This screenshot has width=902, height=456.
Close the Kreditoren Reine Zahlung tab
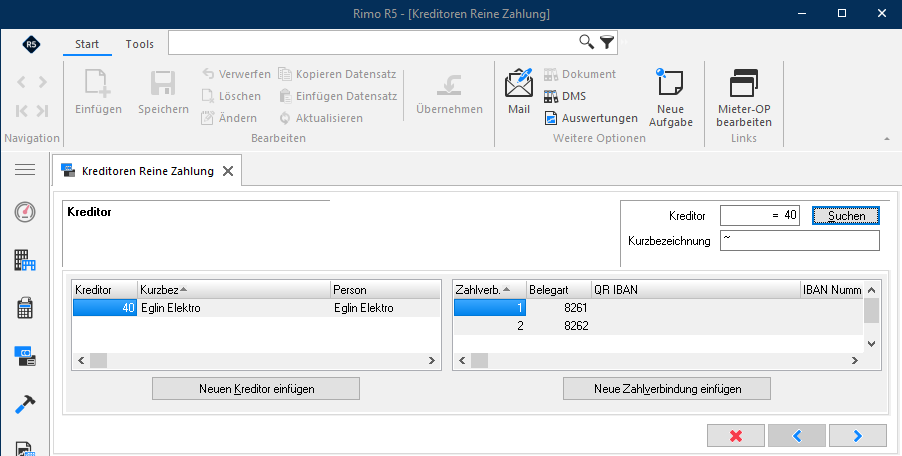(228, 171)
